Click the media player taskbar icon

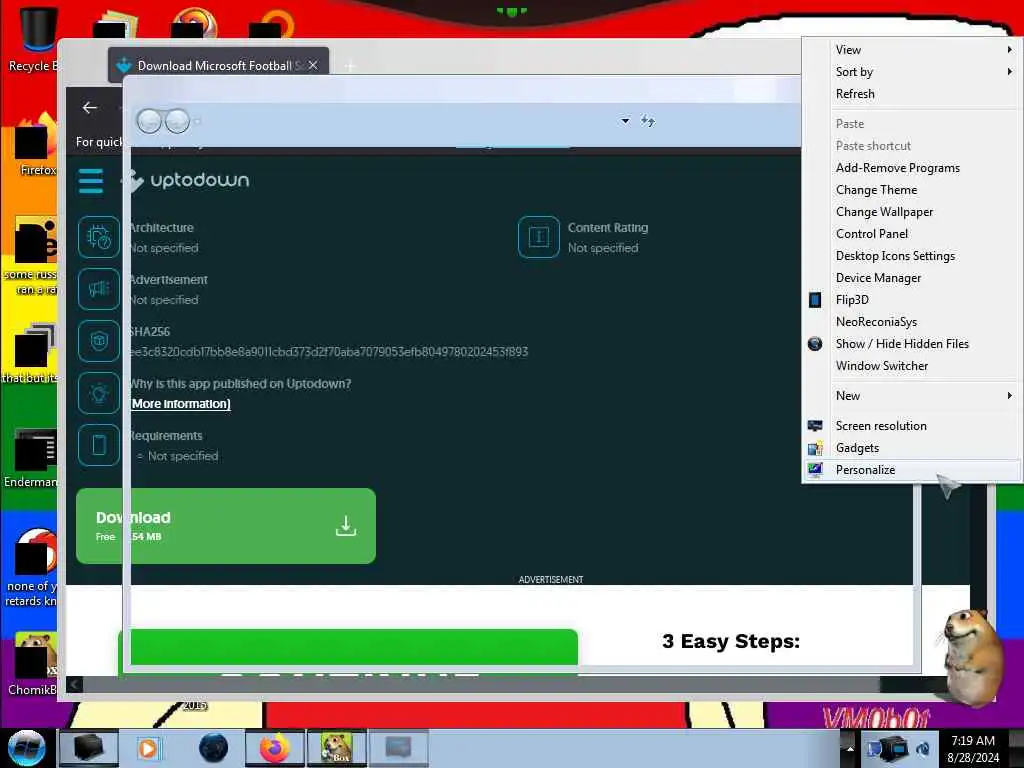pos(148,748)
